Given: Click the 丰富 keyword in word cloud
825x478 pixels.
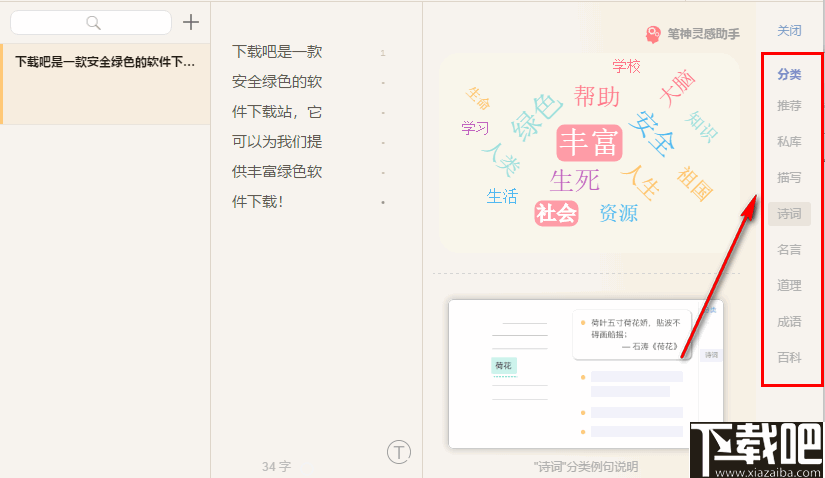Looking at the screenshot, I should [589, 143].
